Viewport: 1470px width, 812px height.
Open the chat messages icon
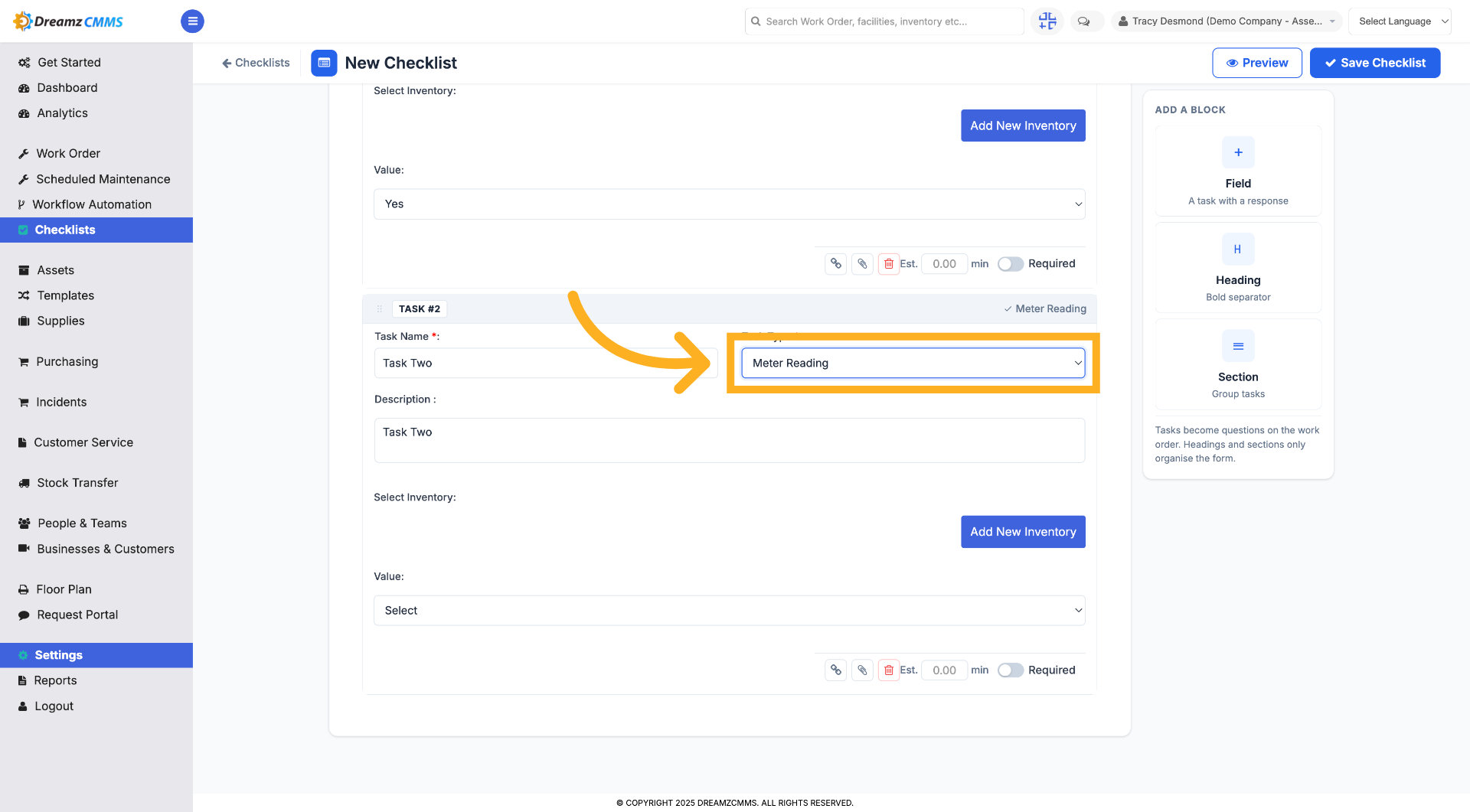(1084, 21)
